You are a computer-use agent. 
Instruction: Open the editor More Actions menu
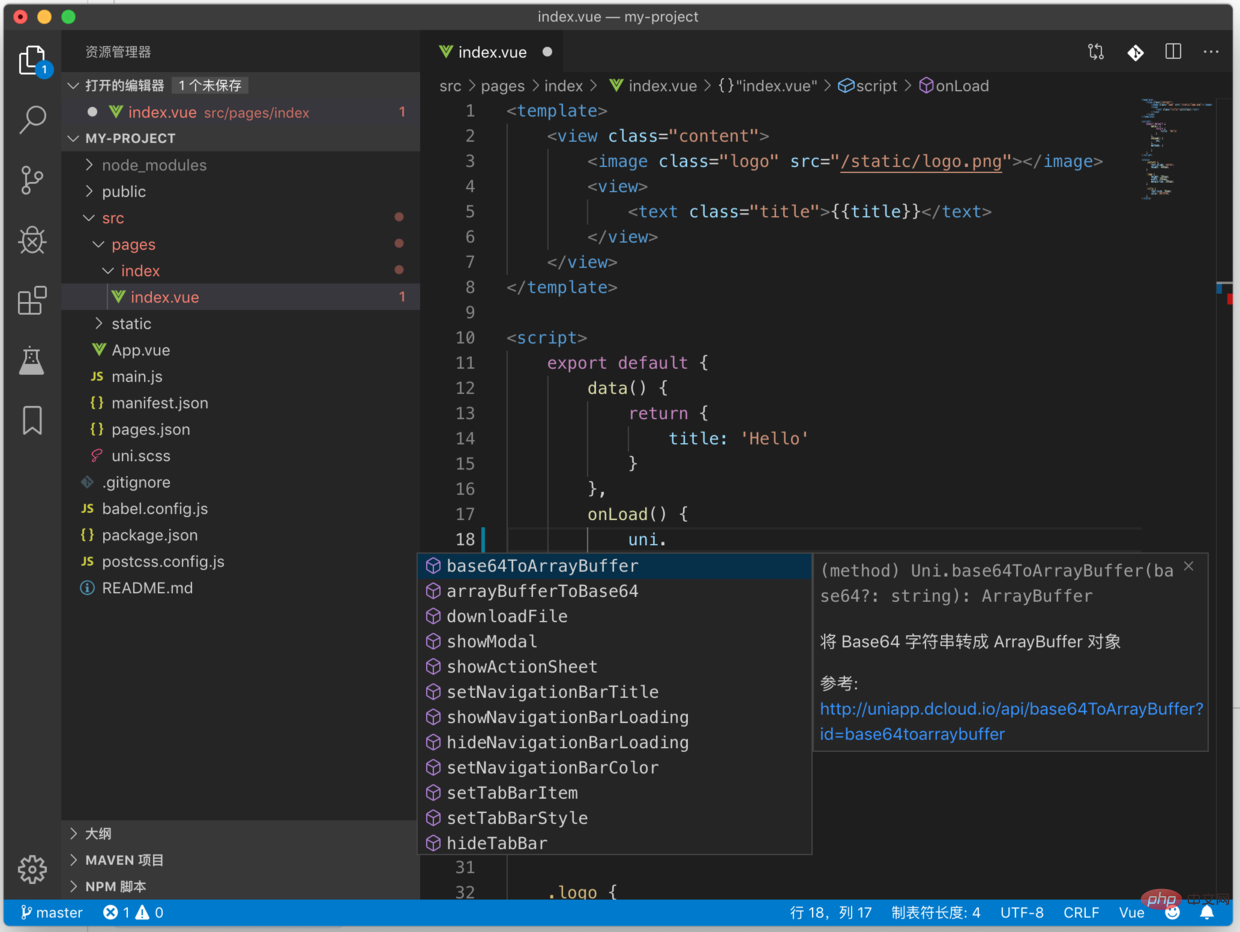(1211, 52)
